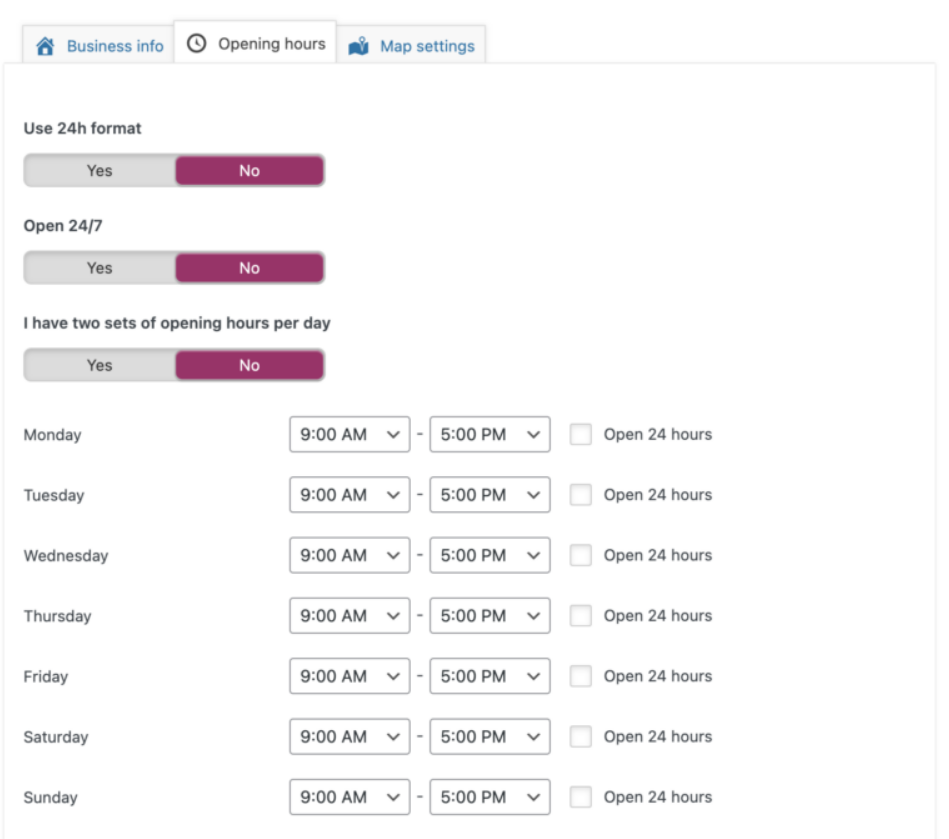The image size is (949, 839).
Task: Switch to the Business info tab
Action: 98,43
